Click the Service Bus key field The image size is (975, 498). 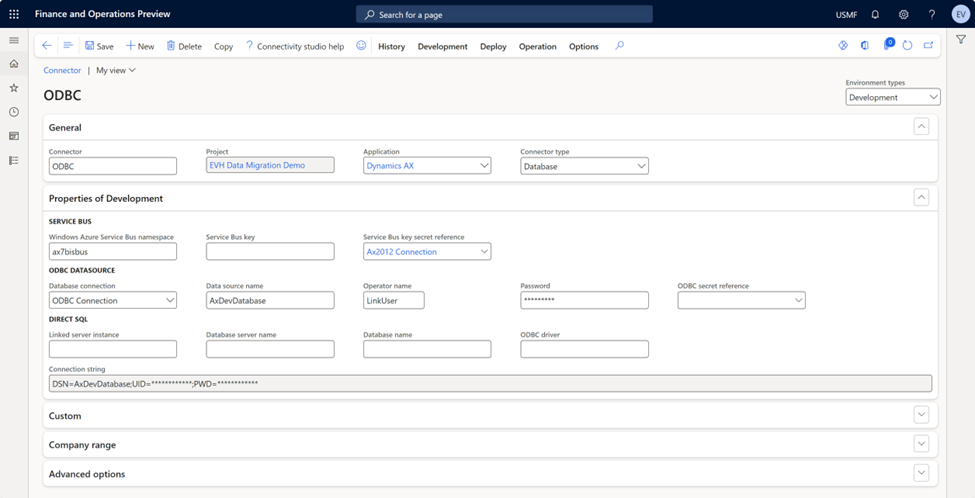(270, 251)
